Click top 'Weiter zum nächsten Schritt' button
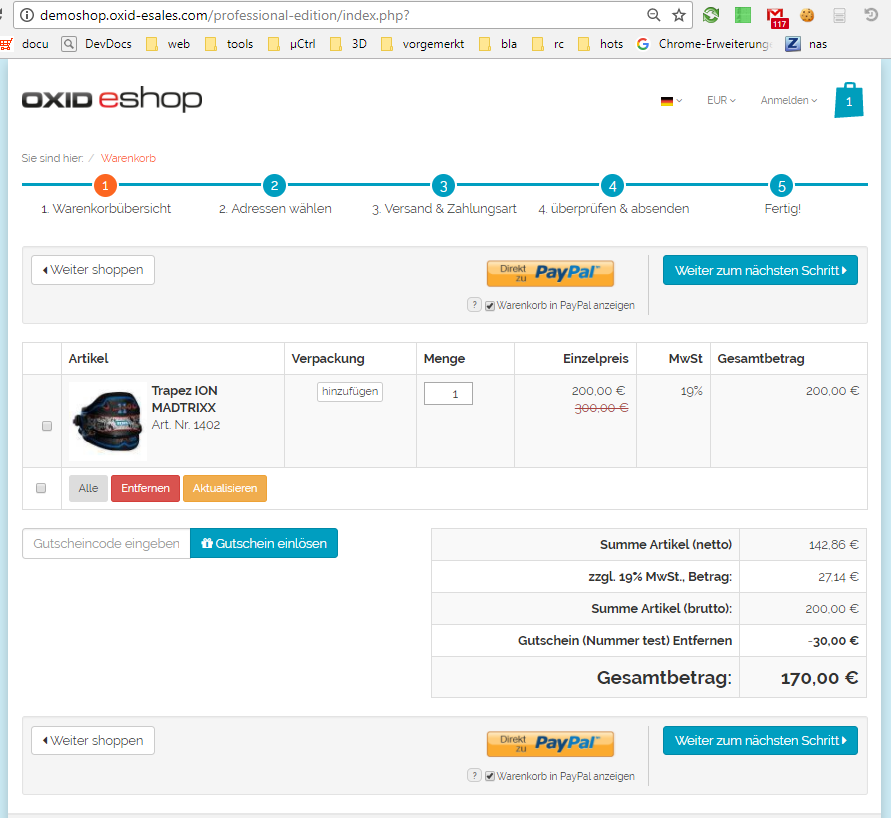 pos(760,270)
